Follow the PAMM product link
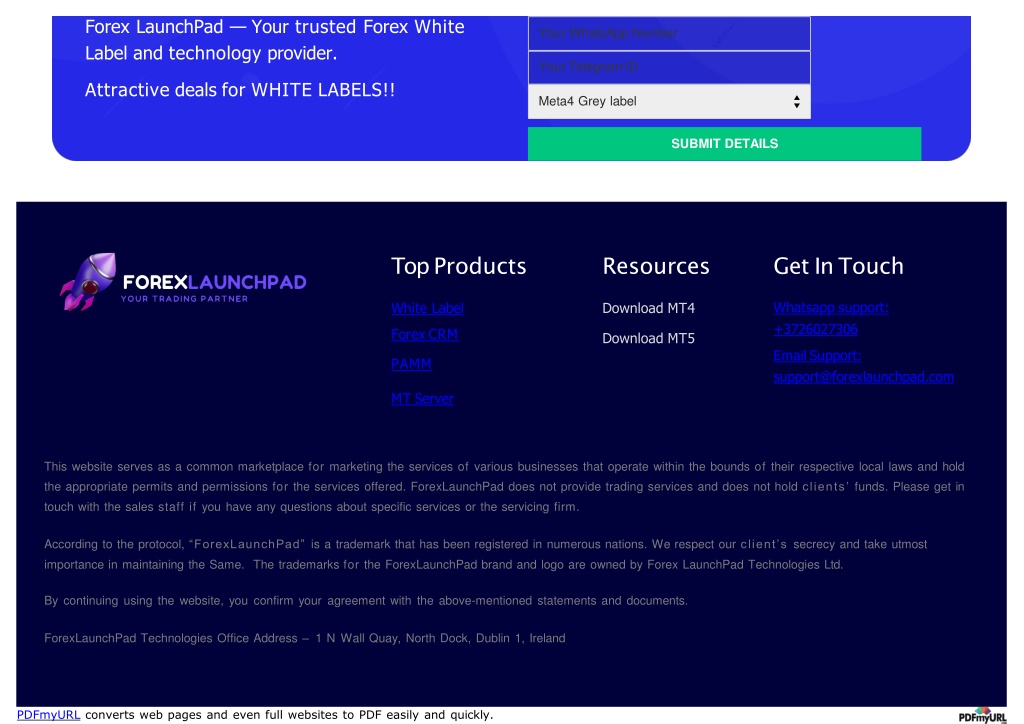The image size is (1024, 724). 411,364
